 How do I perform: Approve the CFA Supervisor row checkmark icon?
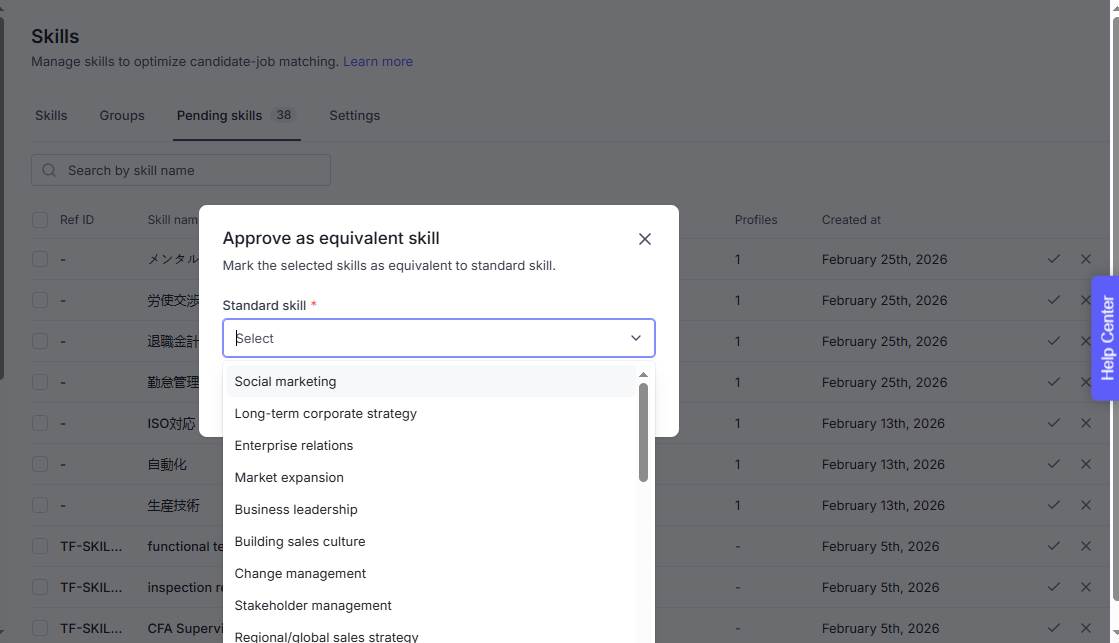[x=1053, y=629]
